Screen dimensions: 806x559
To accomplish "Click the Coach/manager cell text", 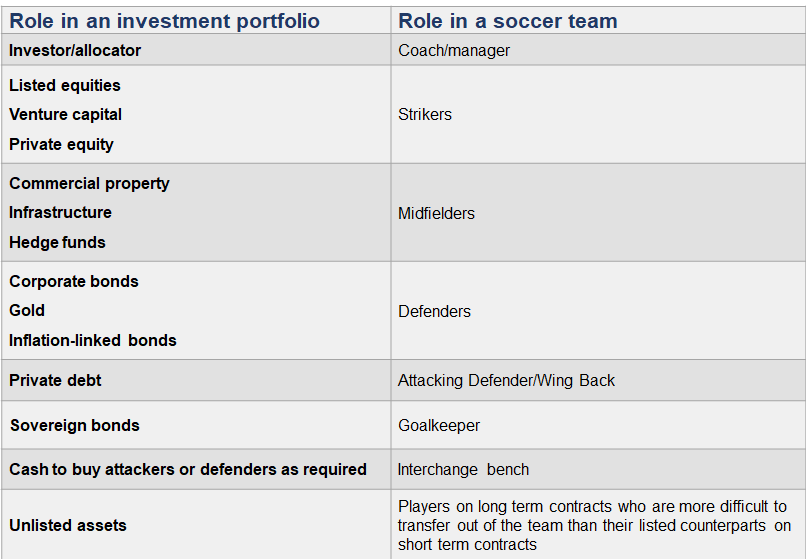I will (453, 50).
